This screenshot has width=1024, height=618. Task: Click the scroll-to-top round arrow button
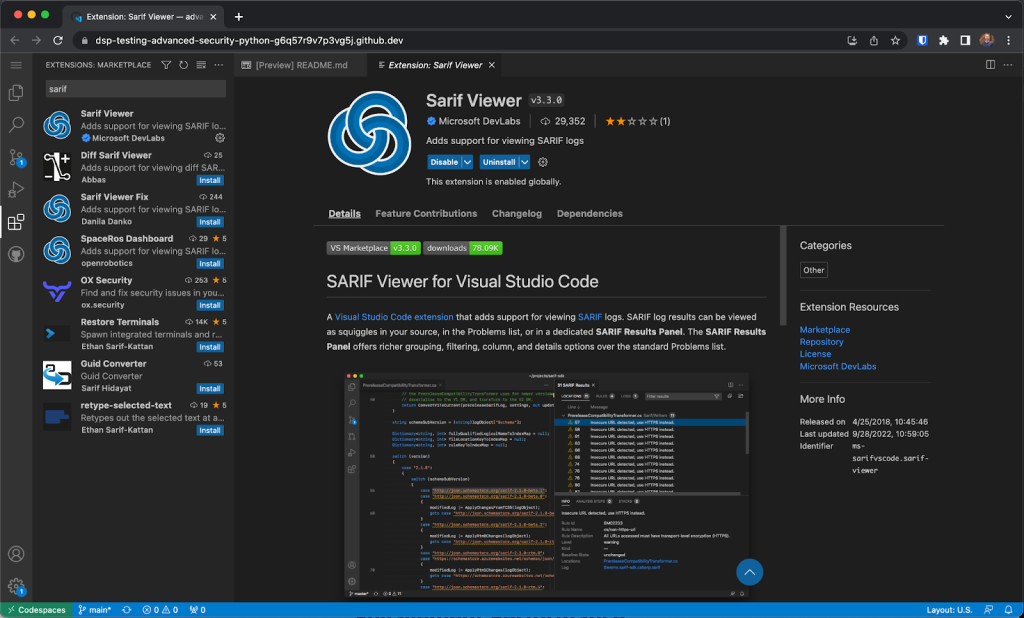click(749, 572)
